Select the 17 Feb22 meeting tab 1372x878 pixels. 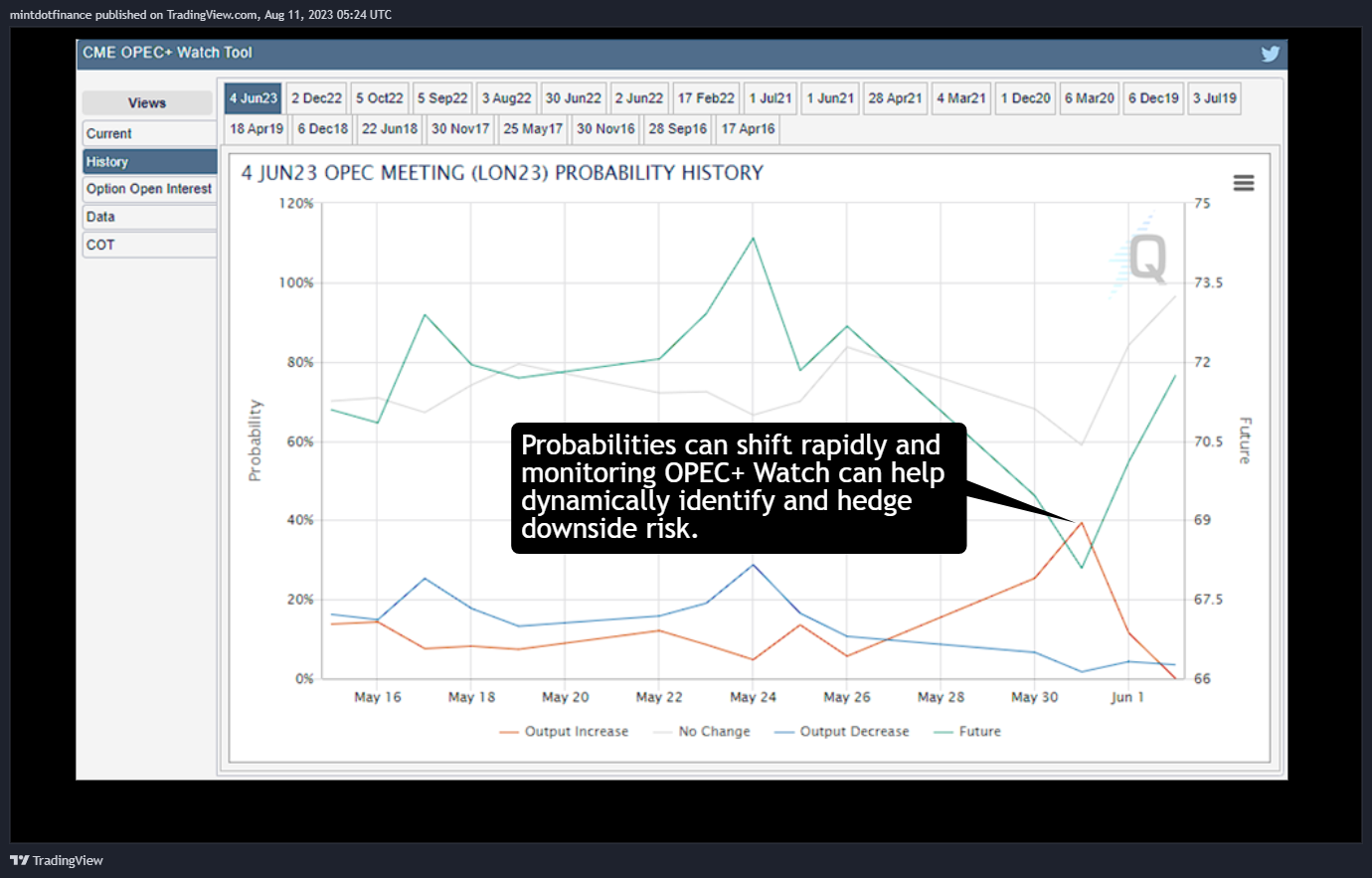(x=706, y=98)
